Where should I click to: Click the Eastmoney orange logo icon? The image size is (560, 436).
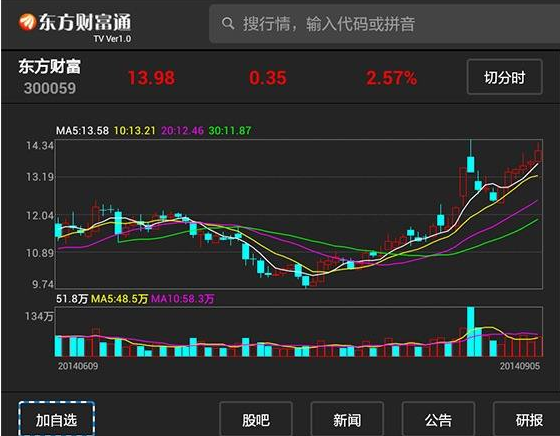[x=28, y=22]
